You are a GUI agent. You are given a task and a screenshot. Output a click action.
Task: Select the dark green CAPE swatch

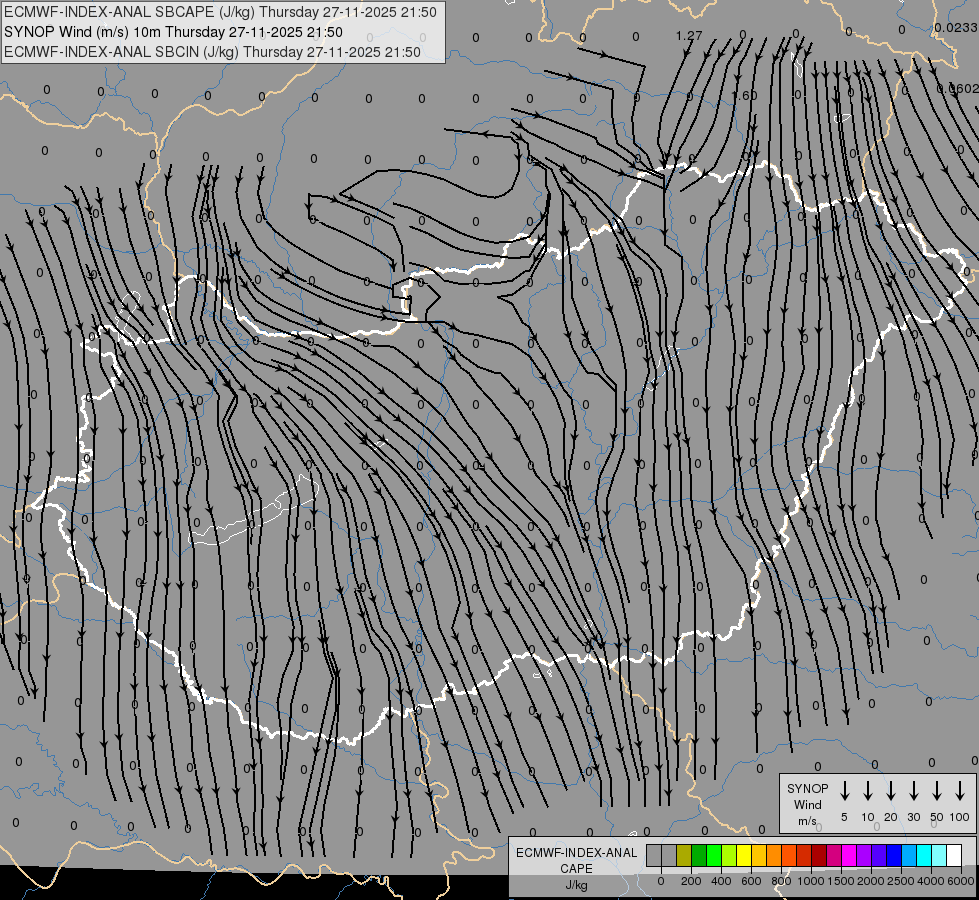pos(699,855)
